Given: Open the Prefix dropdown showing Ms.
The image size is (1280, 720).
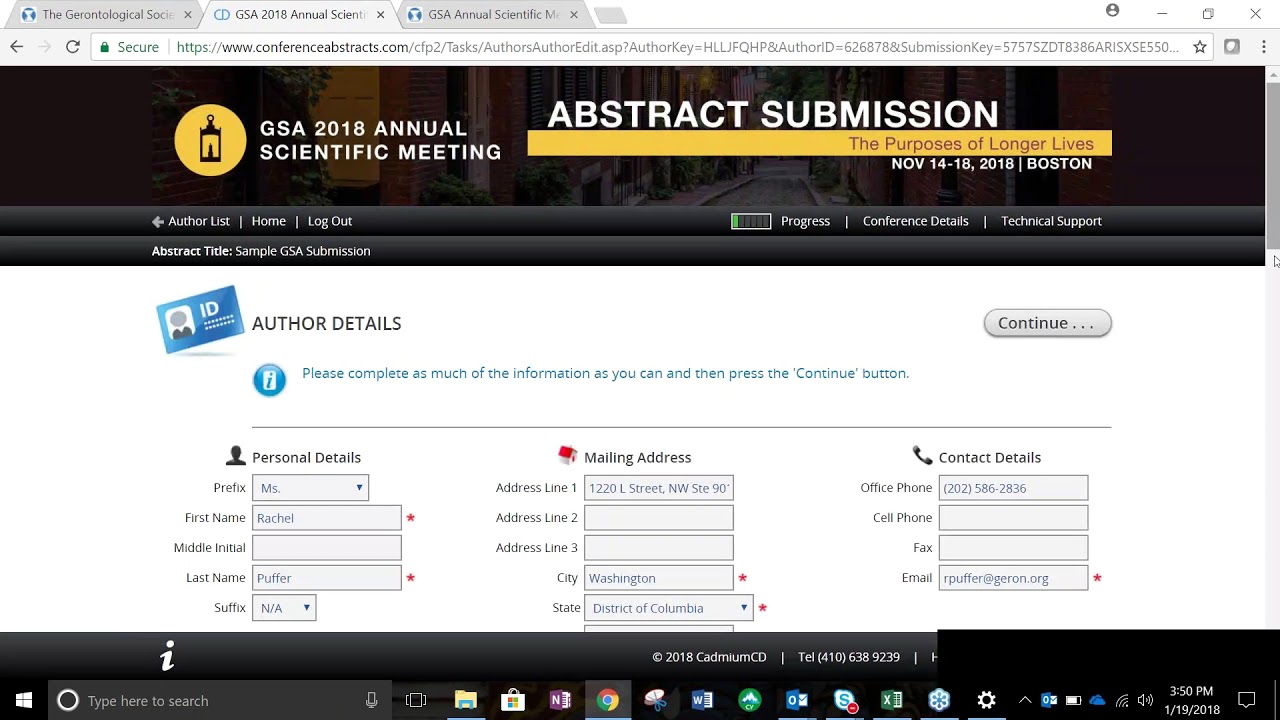Looking at the screenshot, I should pyautogui.click(x=310, y=488).
